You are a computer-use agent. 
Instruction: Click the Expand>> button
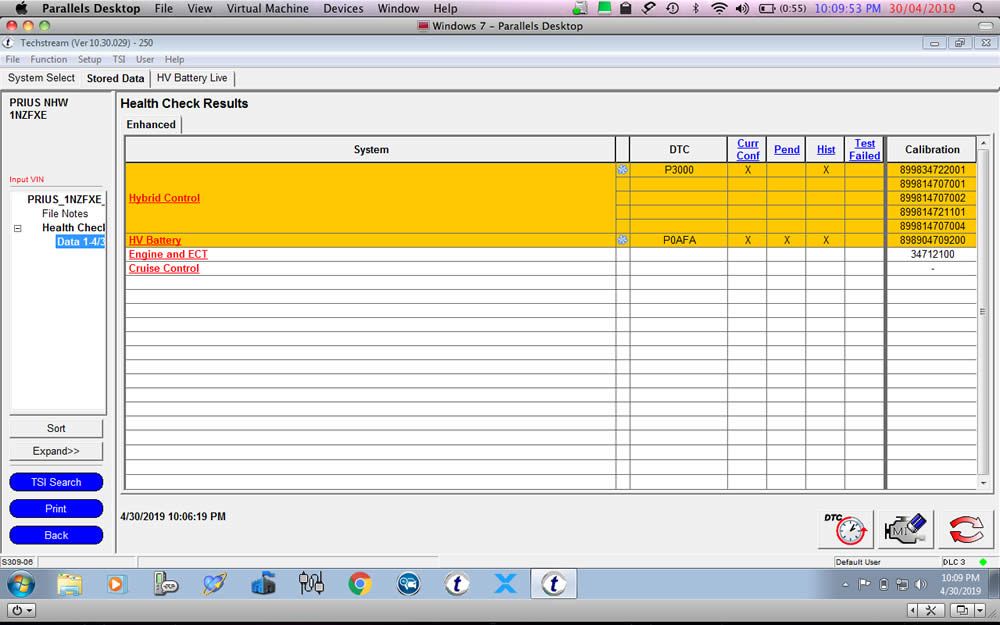(x=56, y=451)
